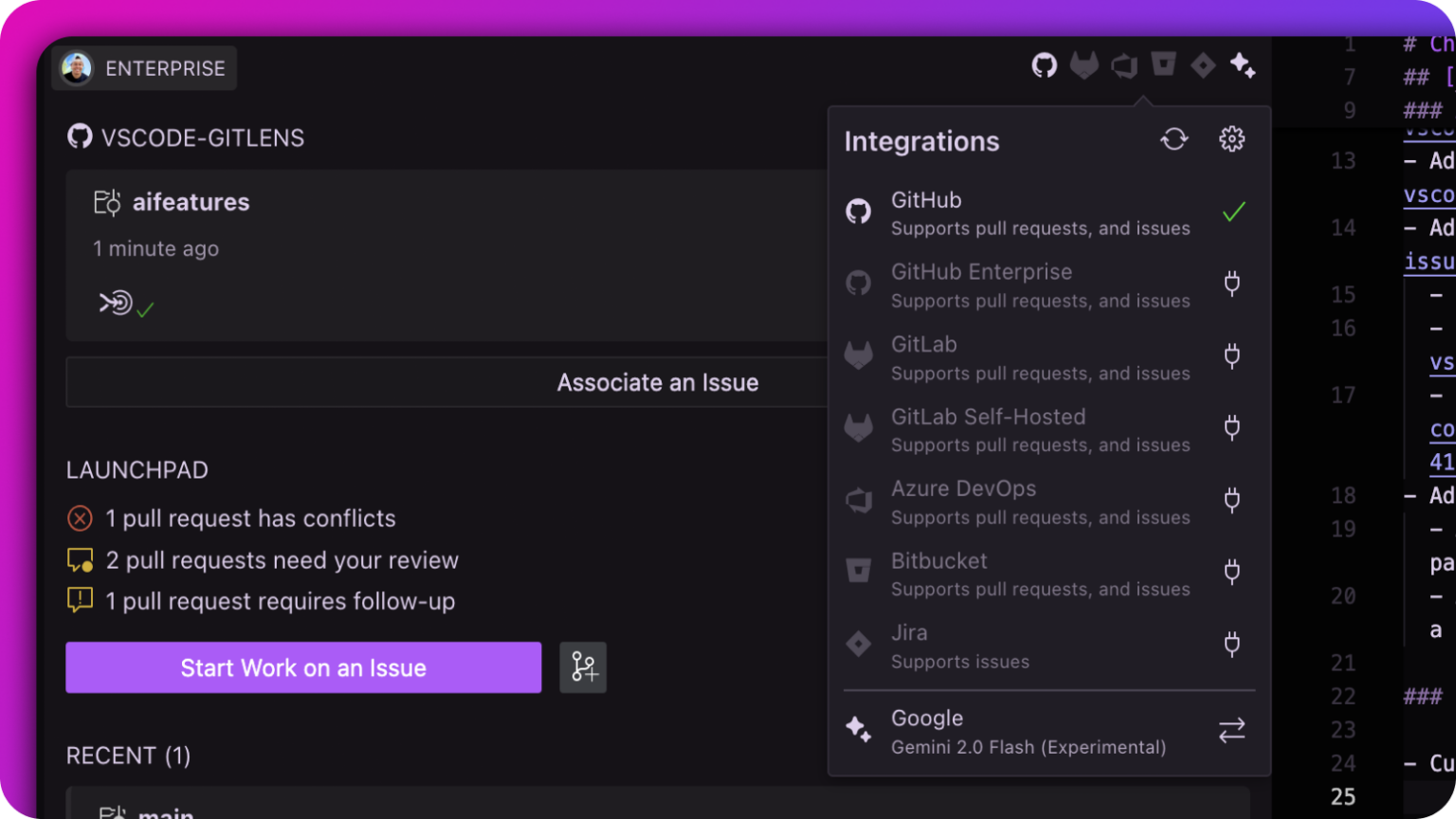Image resolution: width=1456 pixels, height=819 pixels.
Task: Click the Associate an Issue button
Action: coord(657,382)
